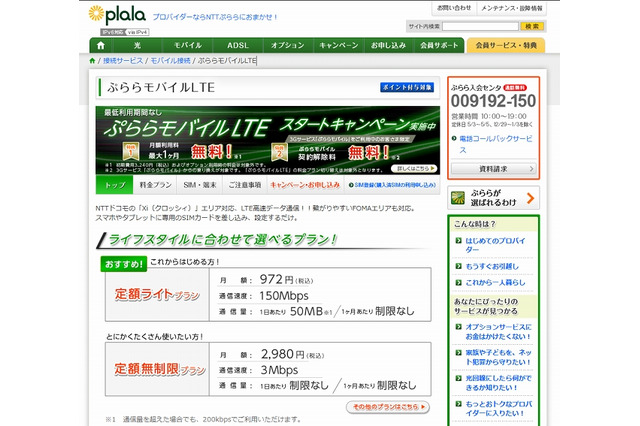Open the green home icon in navigation bar
640x426 pixels.
(101, 45)
